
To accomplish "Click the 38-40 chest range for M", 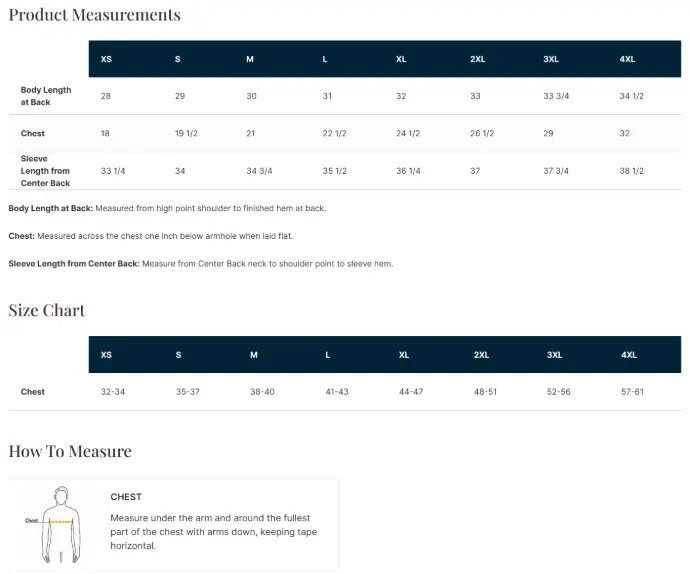I will tap(262, 392).
